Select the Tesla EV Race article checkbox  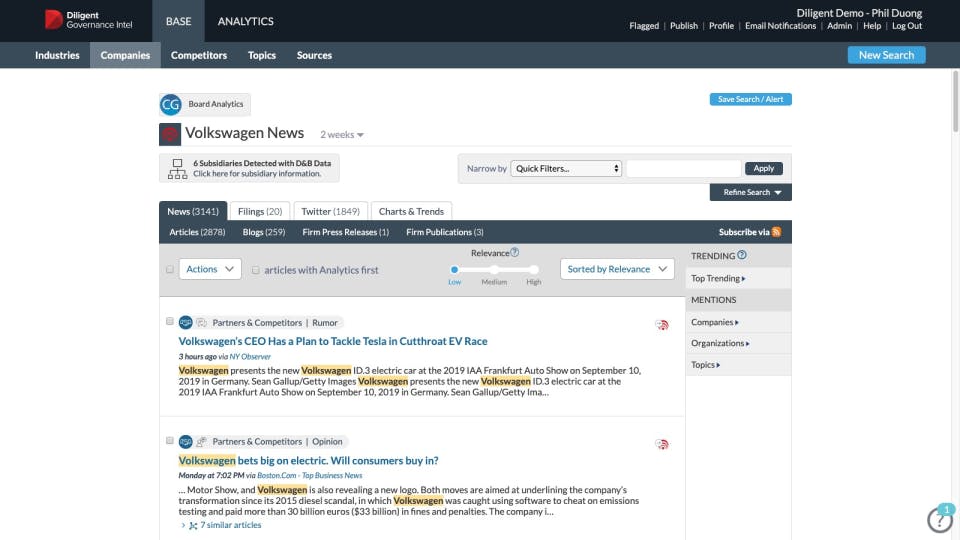point(170,321)
